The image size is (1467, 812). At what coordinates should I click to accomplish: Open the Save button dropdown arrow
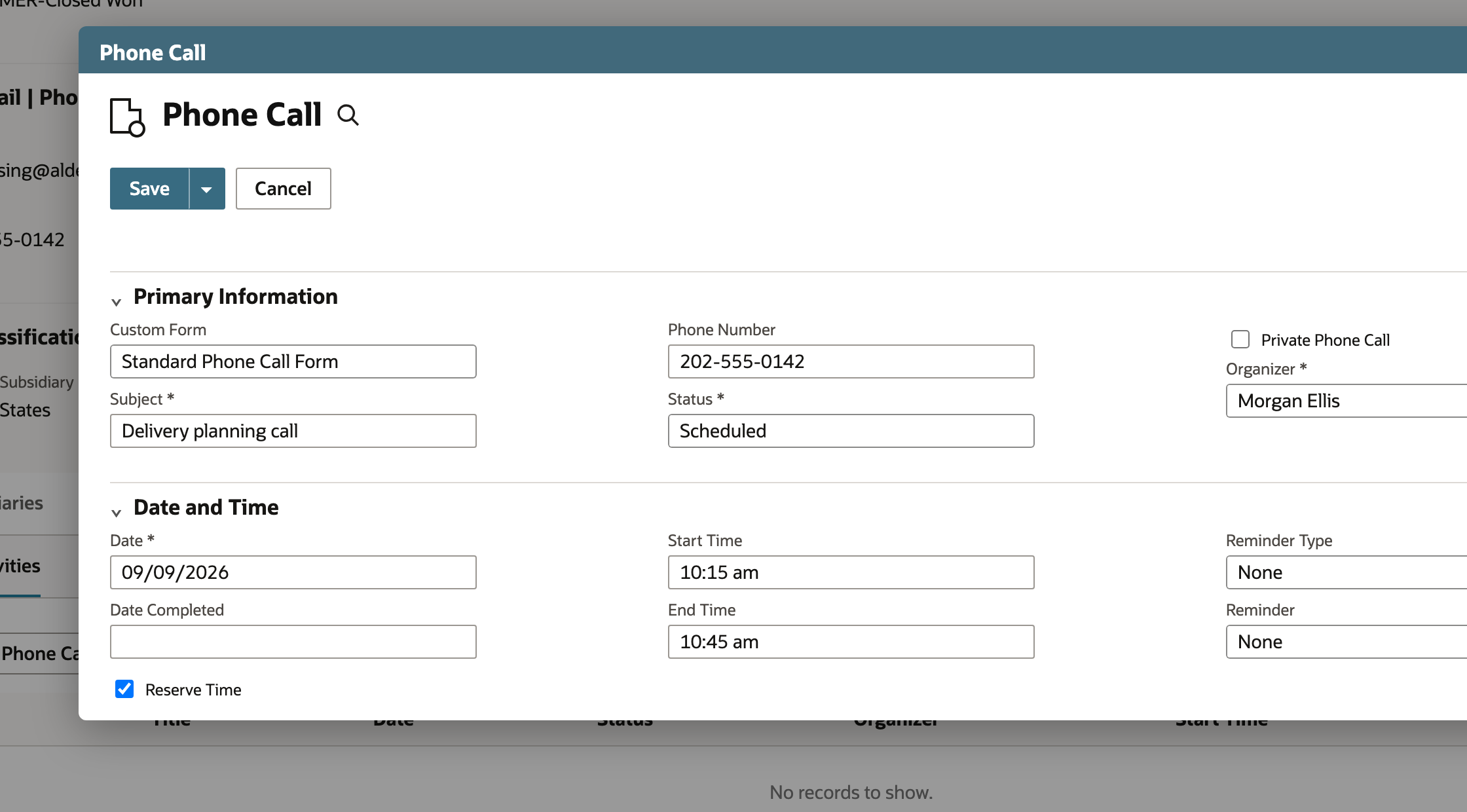(x=207, y=189)
